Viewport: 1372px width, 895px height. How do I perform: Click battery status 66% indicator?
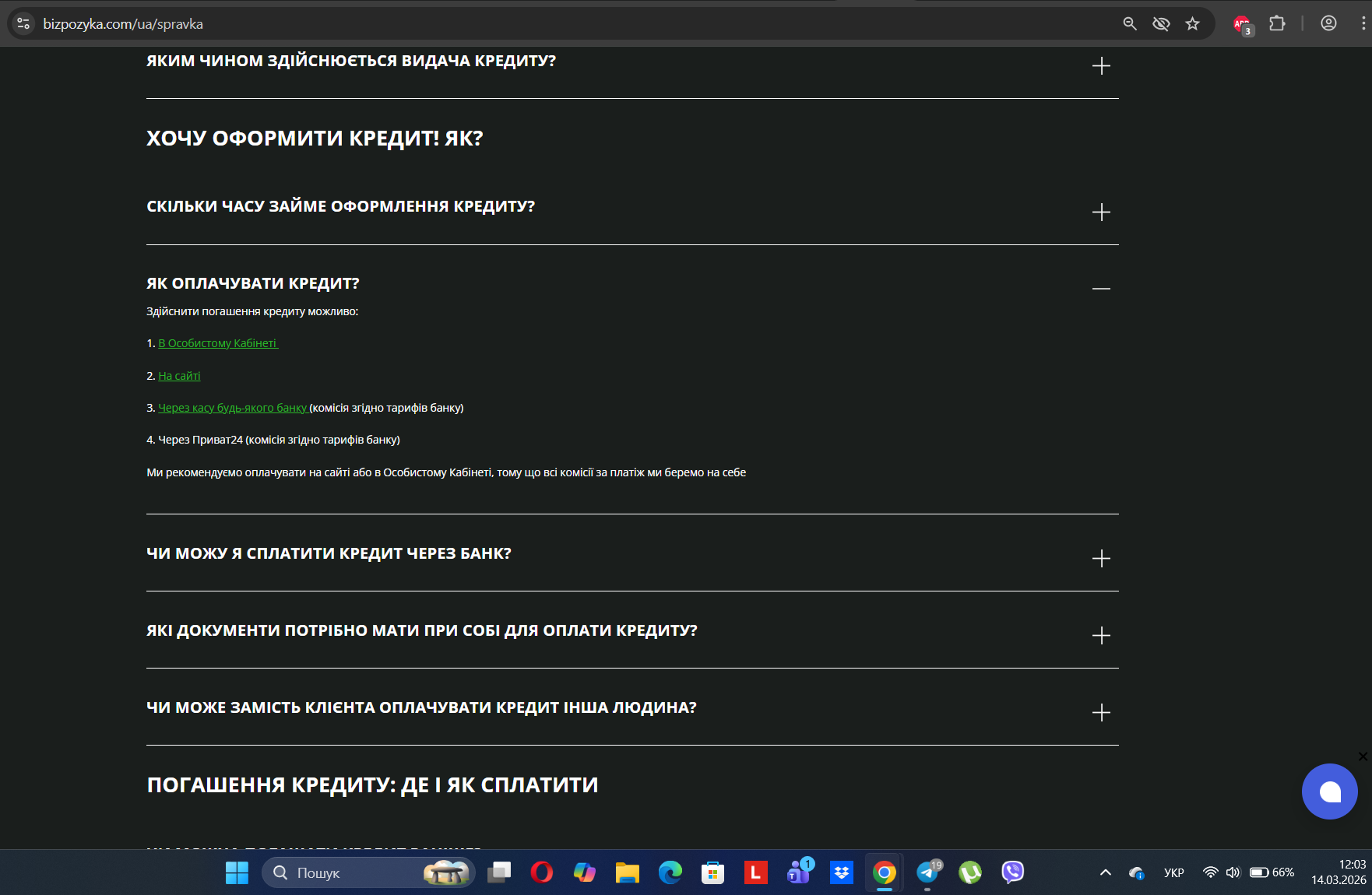1272,873
